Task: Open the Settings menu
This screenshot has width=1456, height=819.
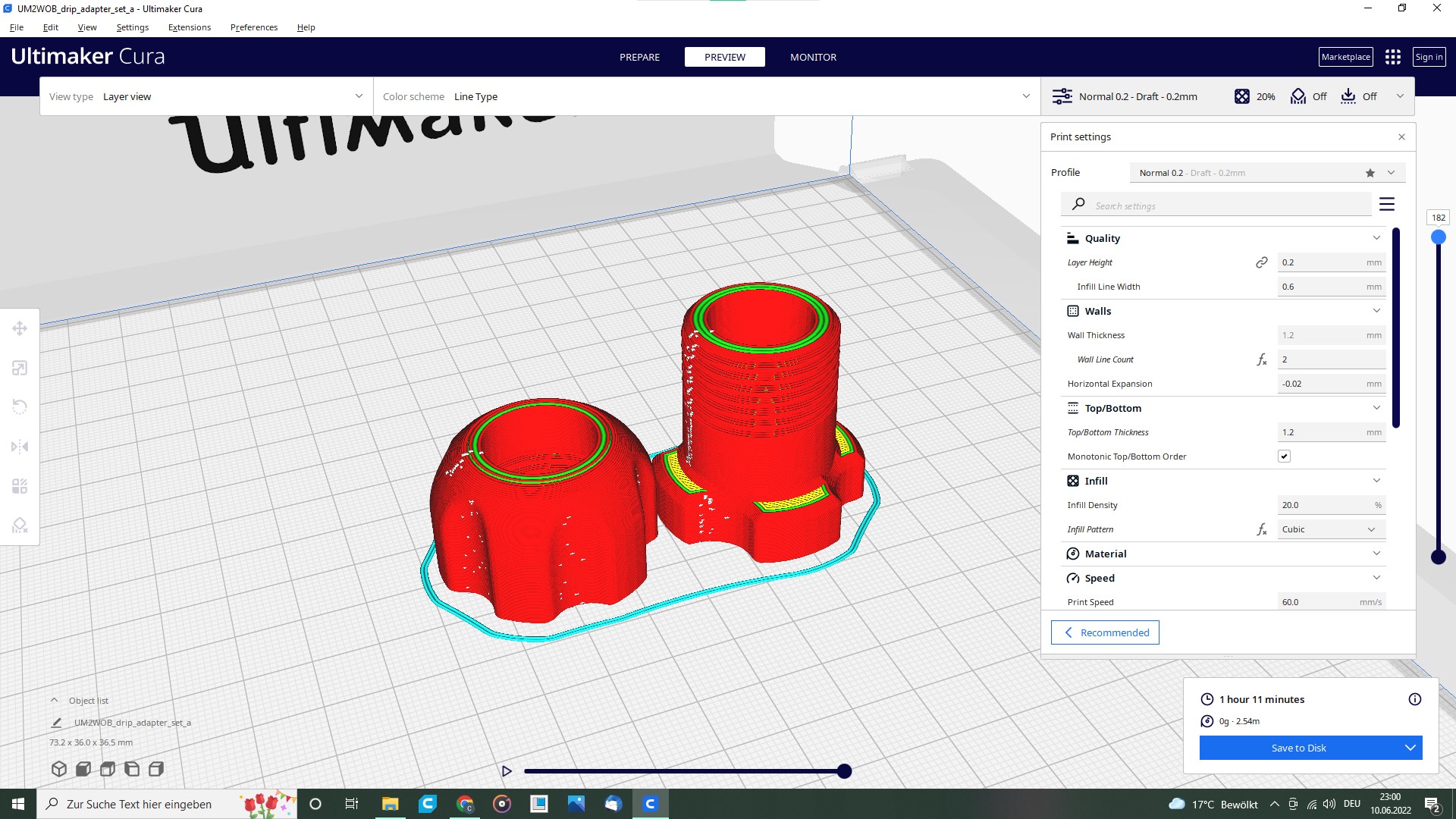Action: click(x=133, y=27)
